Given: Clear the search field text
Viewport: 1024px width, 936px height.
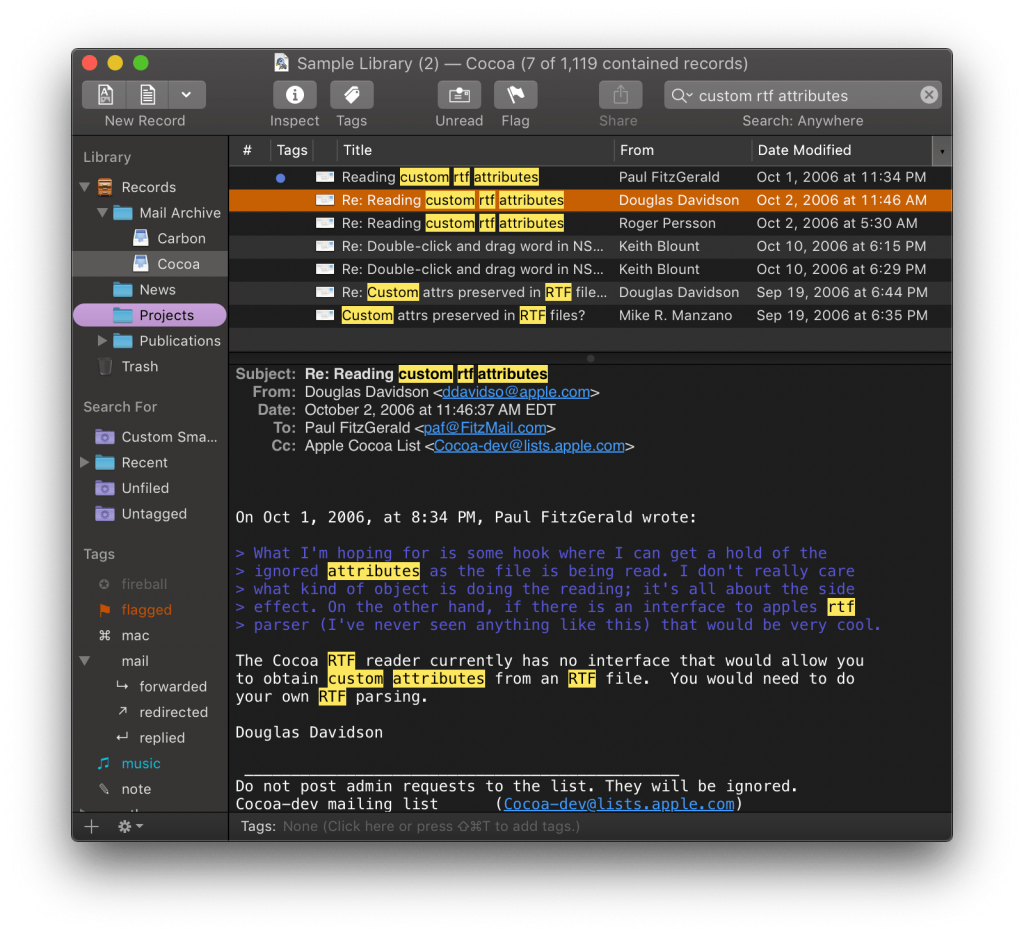Looking at the screenshot, I should pyautogui.click(x=929, y=95).
